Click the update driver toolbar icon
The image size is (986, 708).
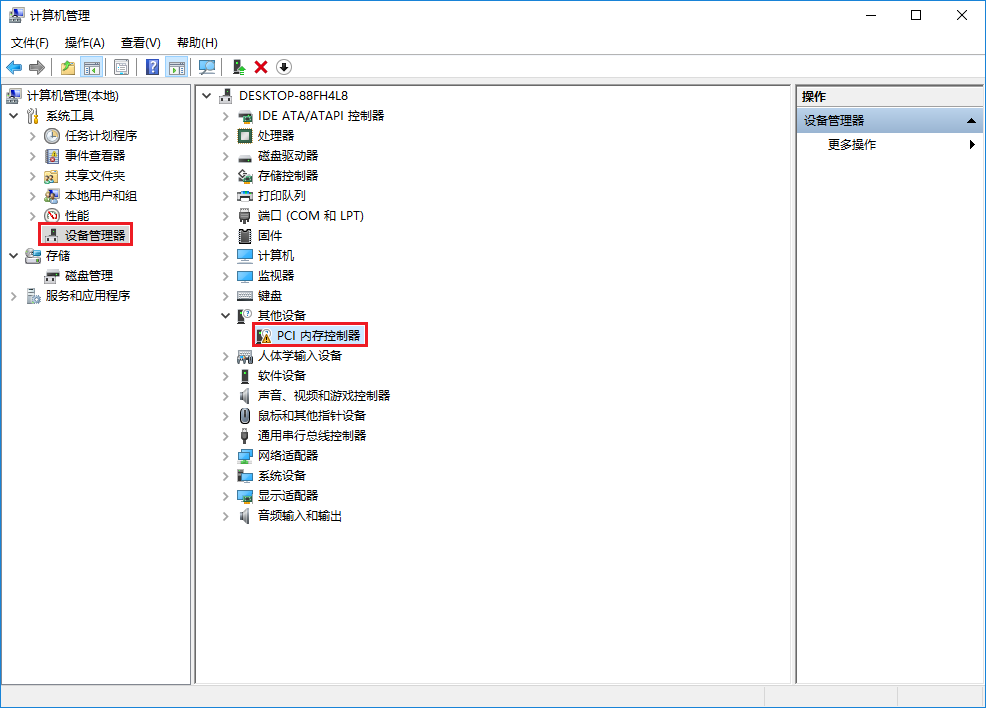238,67
